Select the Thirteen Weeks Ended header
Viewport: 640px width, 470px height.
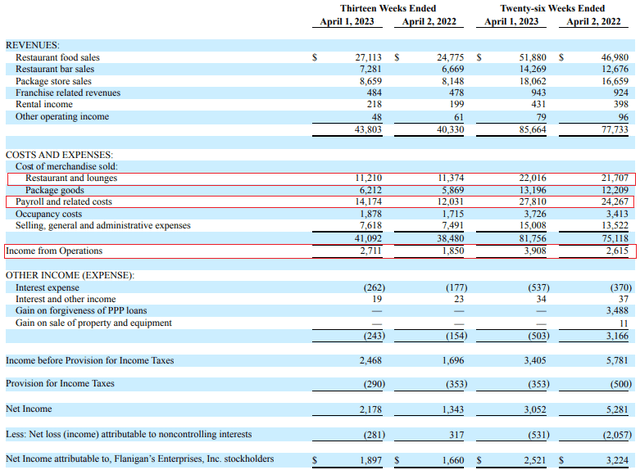click(x=388, y=9)
